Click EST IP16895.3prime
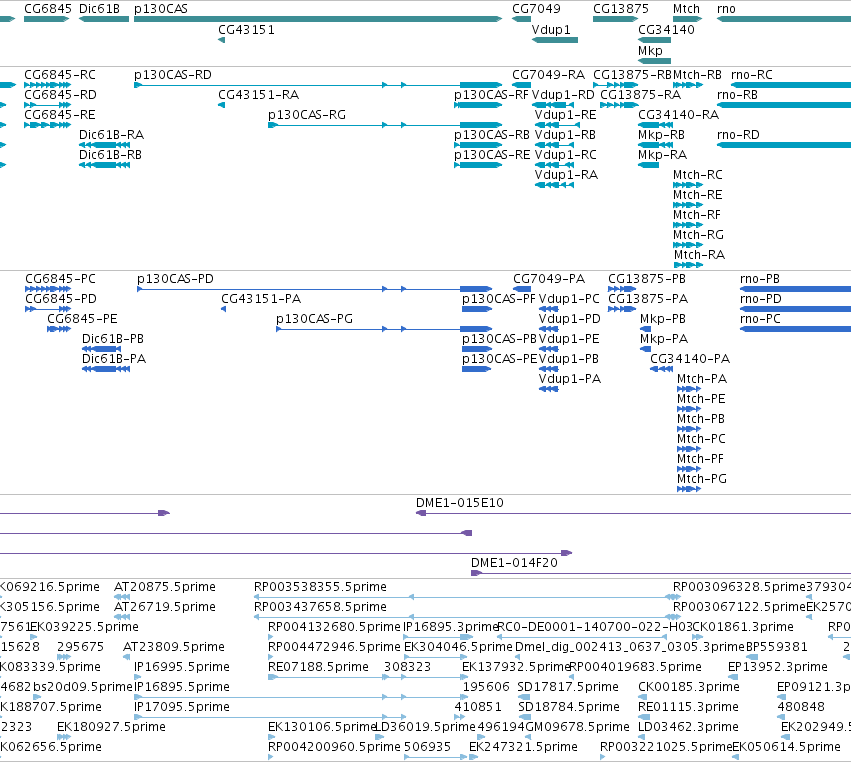851x762 pixels. coord(438,637)
